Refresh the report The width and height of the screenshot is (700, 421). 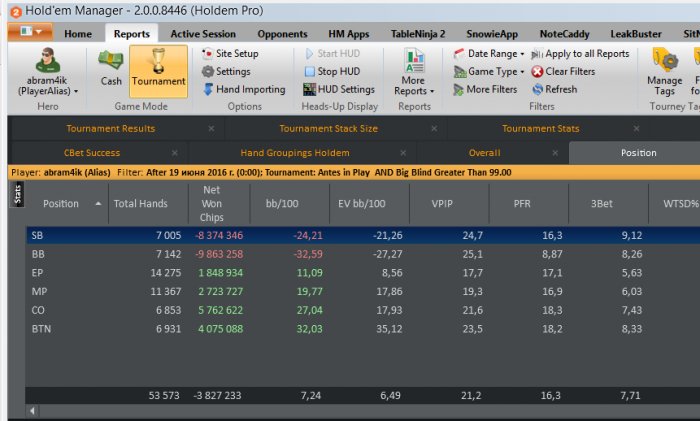point(555,89)
